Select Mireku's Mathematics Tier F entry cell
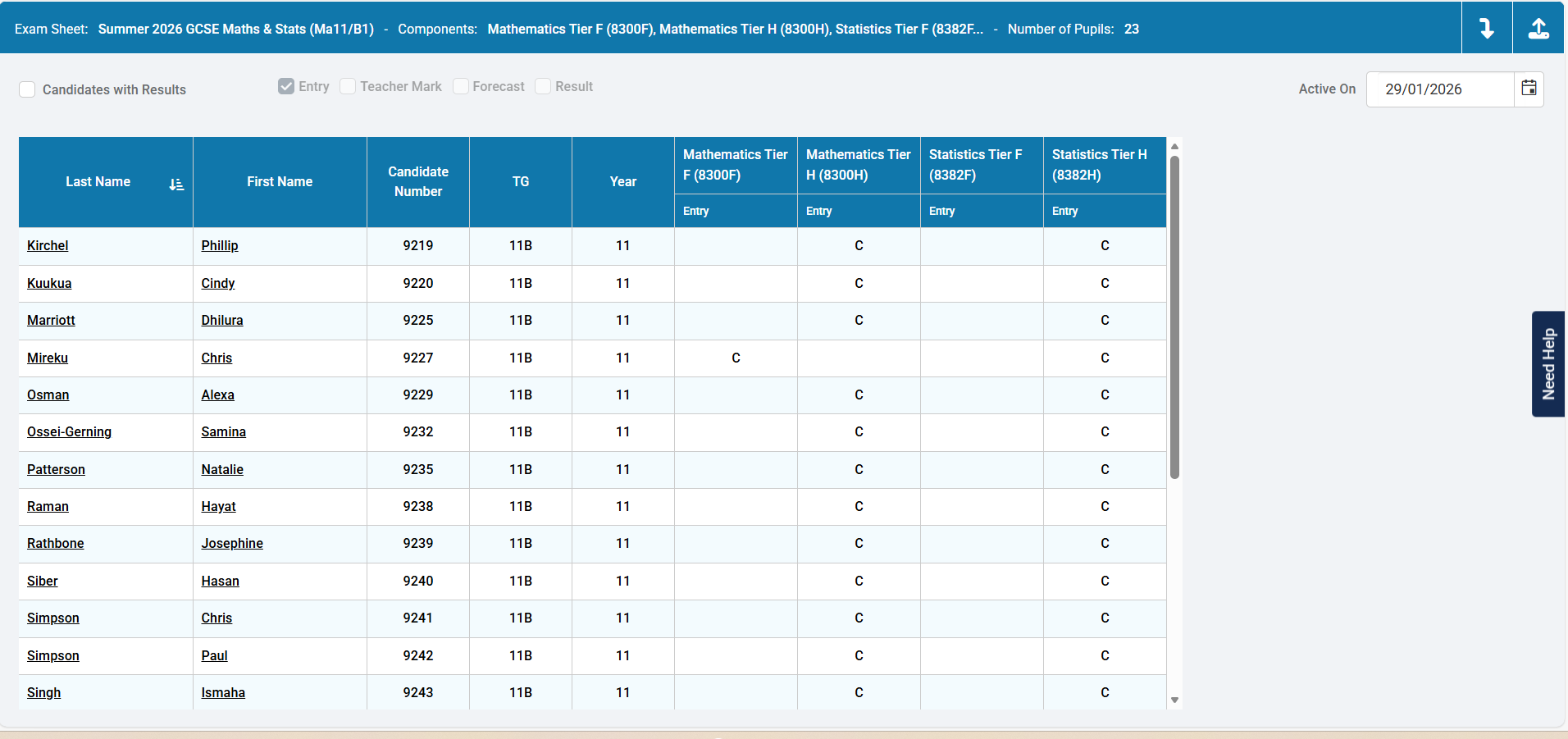 coord(736,358)
